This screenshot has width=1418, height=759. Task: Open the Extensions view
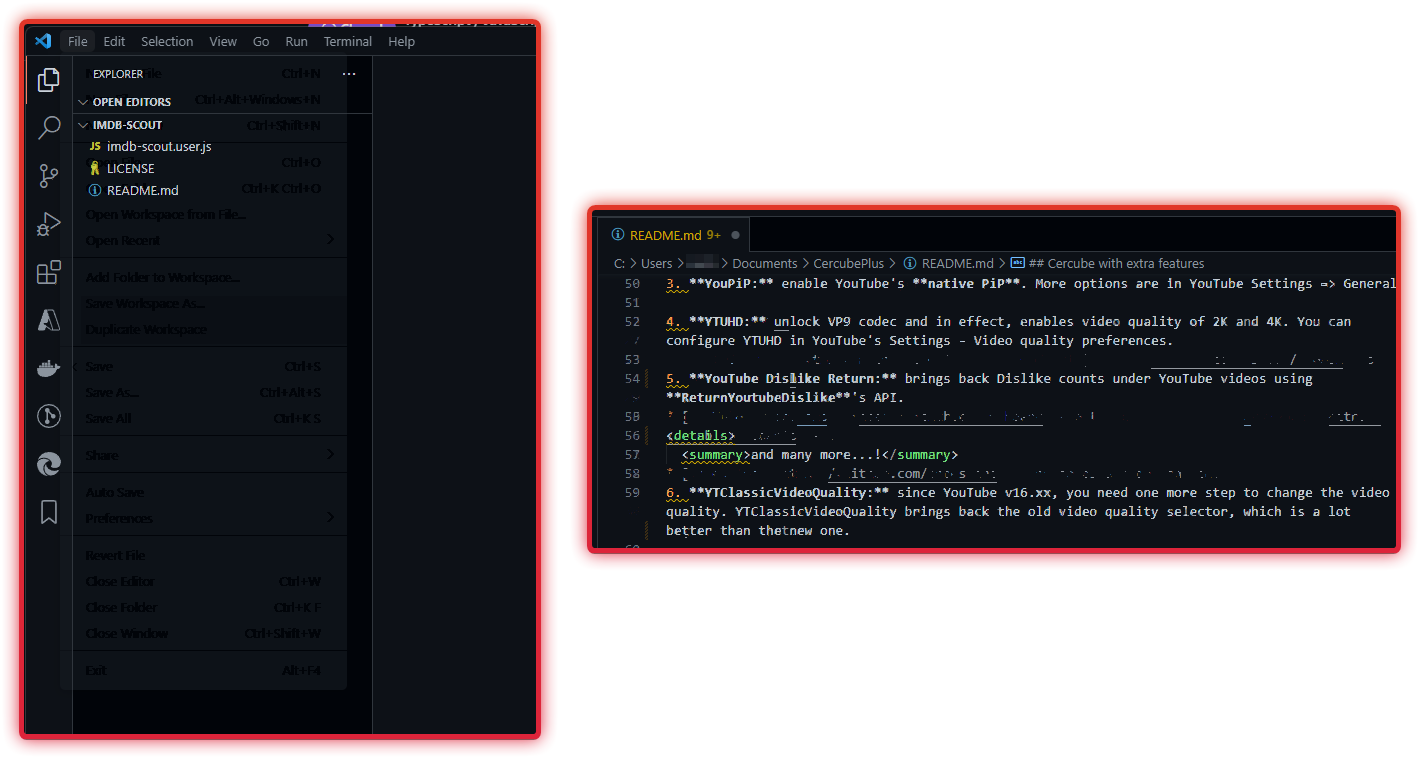point(48,272)
